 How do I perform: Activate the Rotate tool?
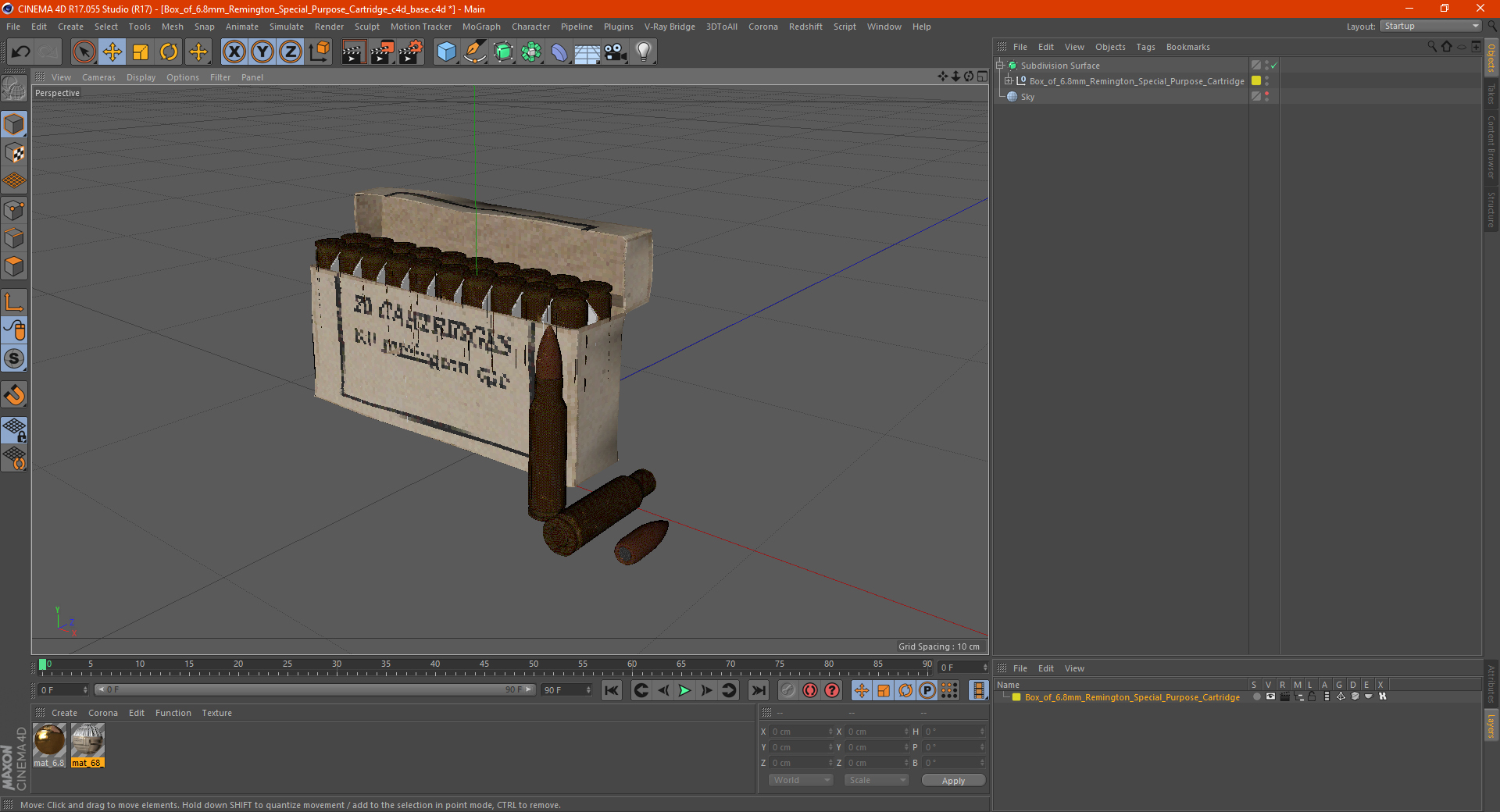tap(169, 52)
